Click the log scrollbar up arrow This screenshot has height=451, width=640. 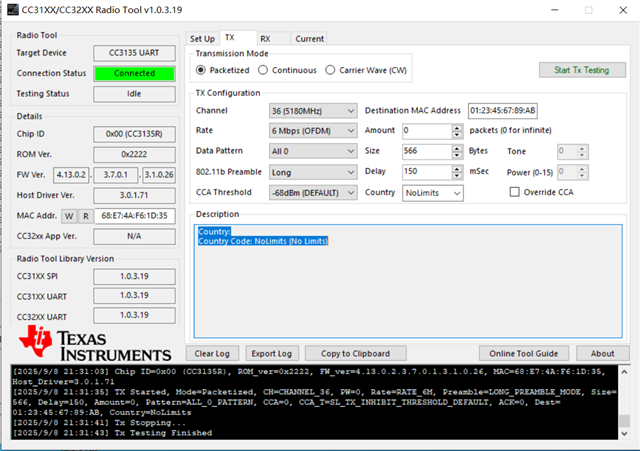[x=624, y=371]
